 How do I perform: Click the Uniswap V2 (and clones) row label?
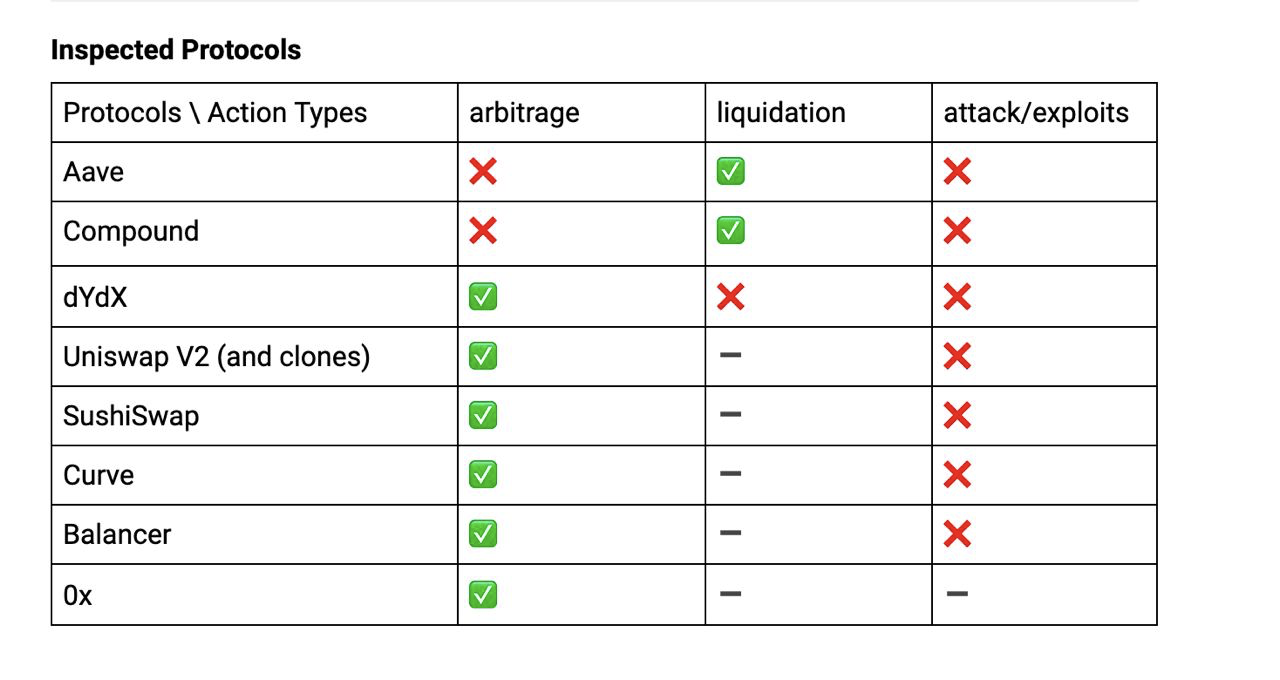216,356
